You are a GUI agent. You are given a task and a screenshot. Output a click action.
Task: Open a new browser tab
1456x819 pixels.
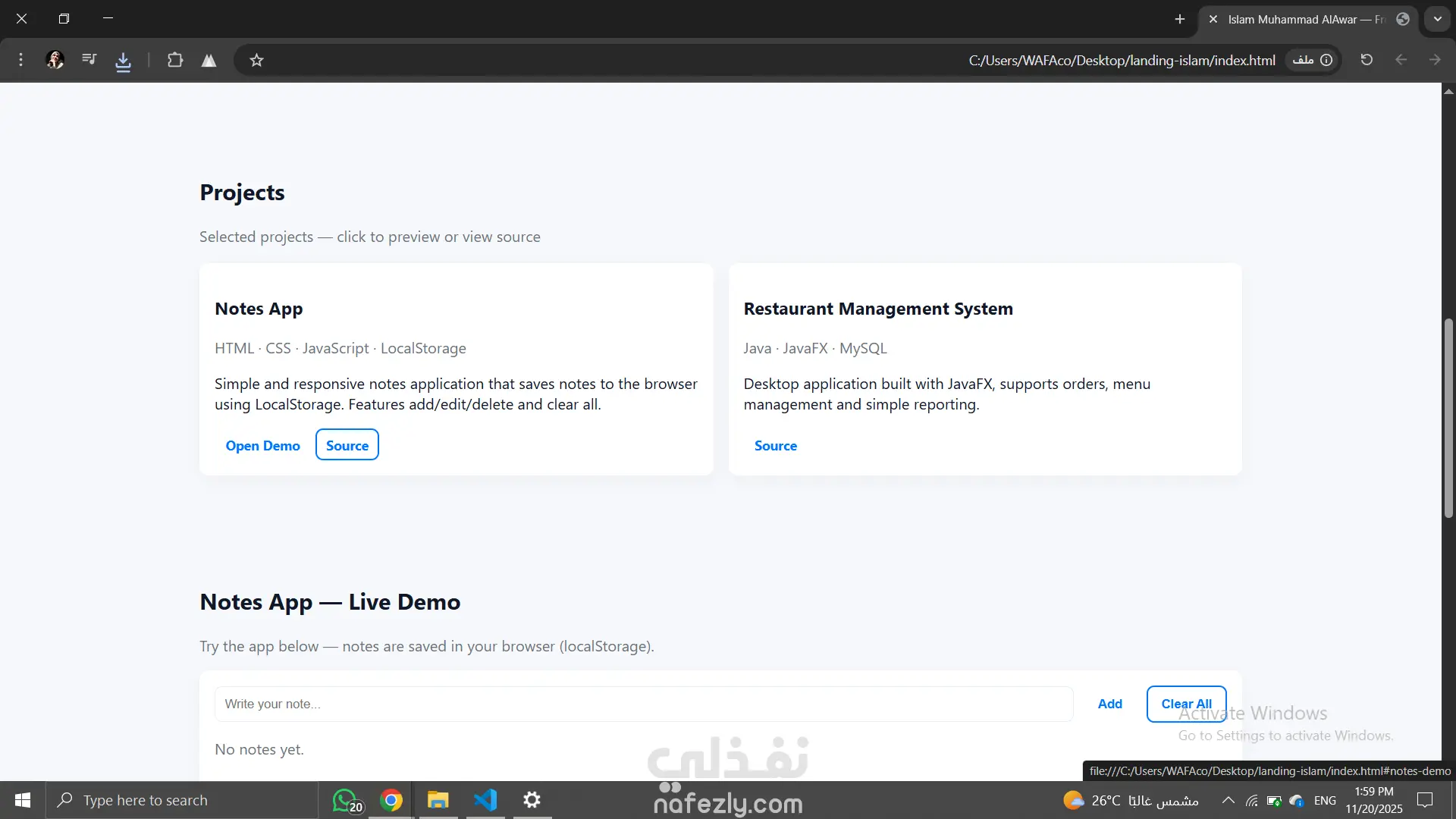coord(1179,19)
